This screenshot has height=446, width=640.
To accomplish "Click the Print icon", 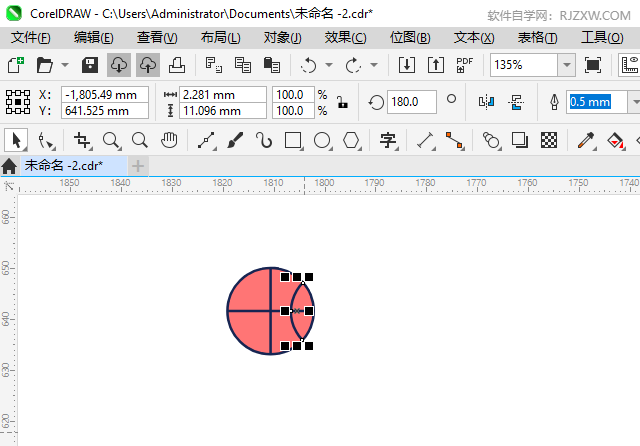I will 177,65.
